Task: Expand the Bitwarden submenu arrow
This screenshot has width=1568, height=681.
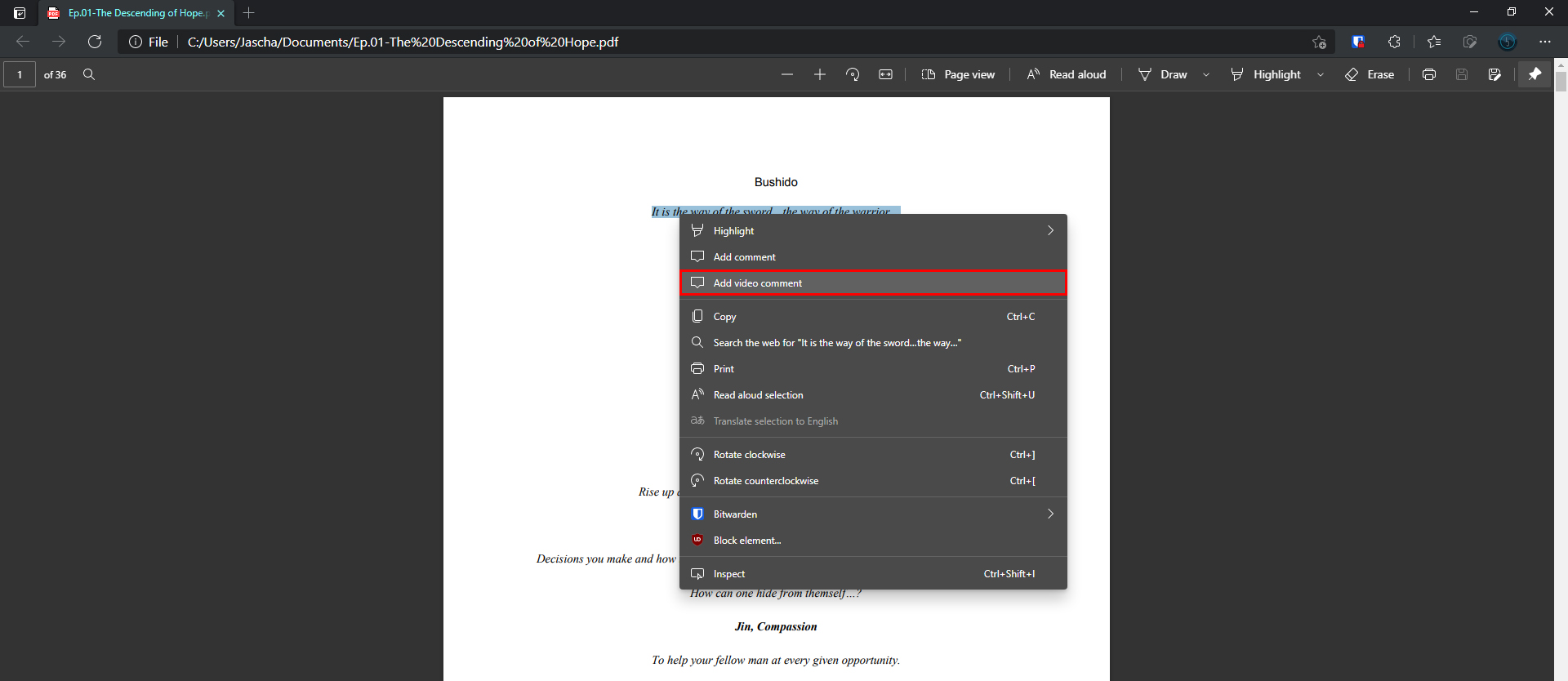Action: pyautogui.click(x=1051, y=514)
